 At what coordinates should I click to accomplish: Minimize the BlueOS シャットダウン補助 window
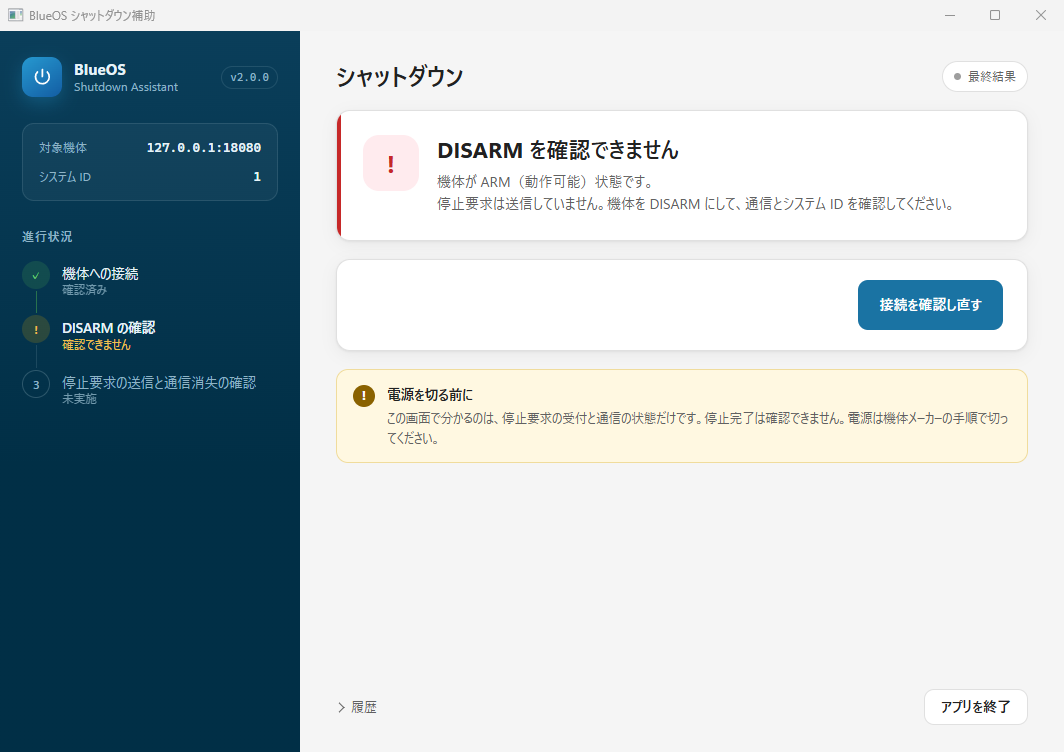point(950,15)
